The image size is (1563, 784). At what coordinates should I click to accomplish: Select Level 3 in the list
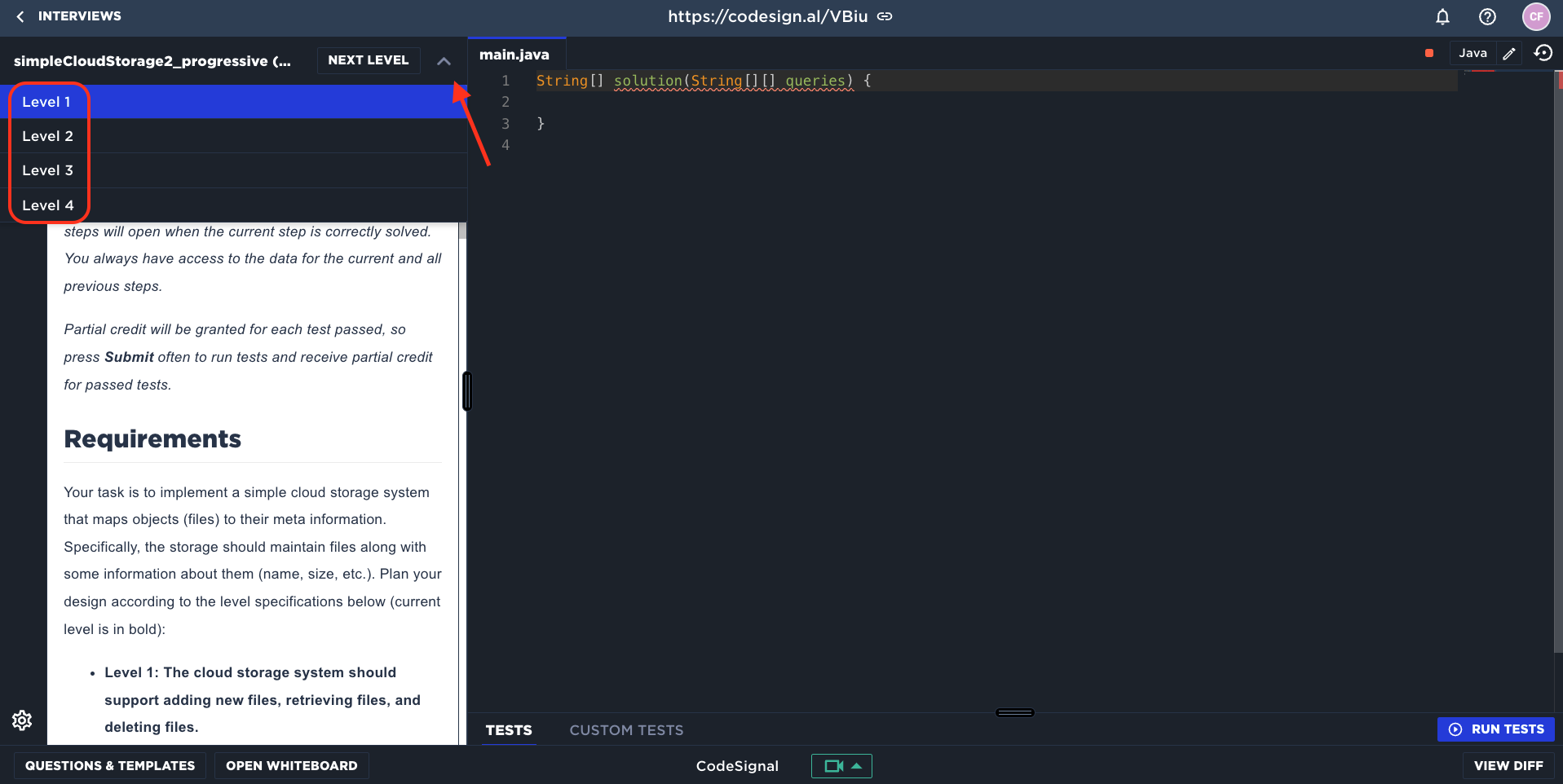233,170
